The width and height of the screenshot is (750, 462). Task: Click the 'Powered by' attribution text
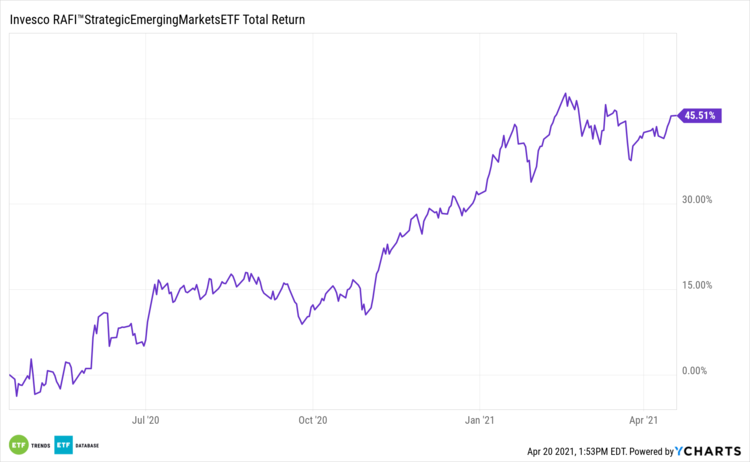pyautogui.click(x=638, y=451)
